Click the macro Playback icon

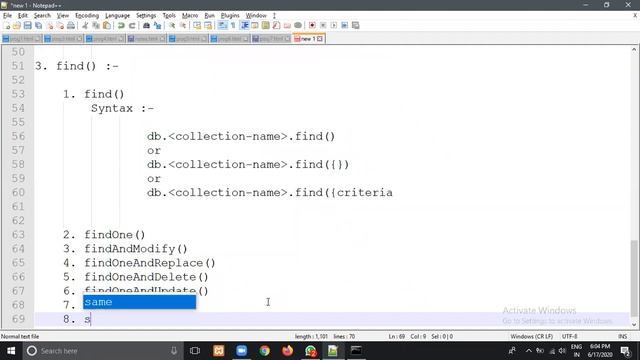pos(333,25)
